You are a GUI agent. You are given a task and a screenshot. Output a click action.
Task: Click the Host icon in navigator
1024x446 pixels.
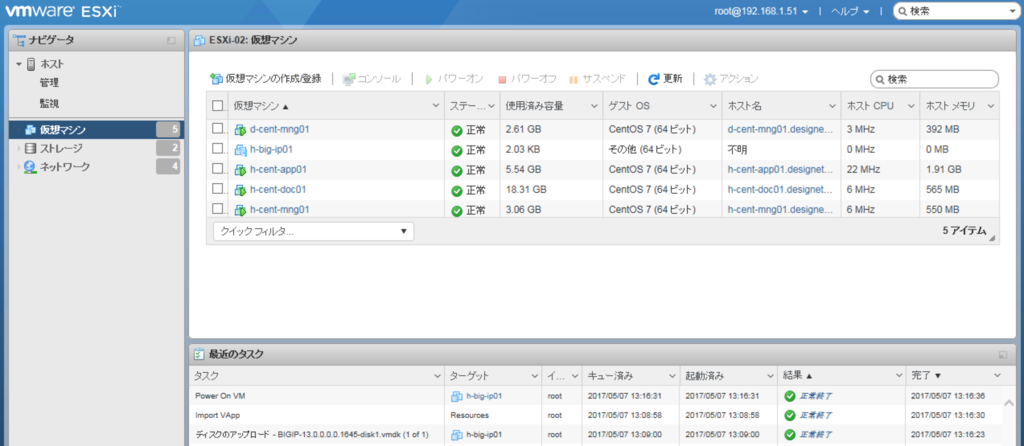(x=31, y=64)
